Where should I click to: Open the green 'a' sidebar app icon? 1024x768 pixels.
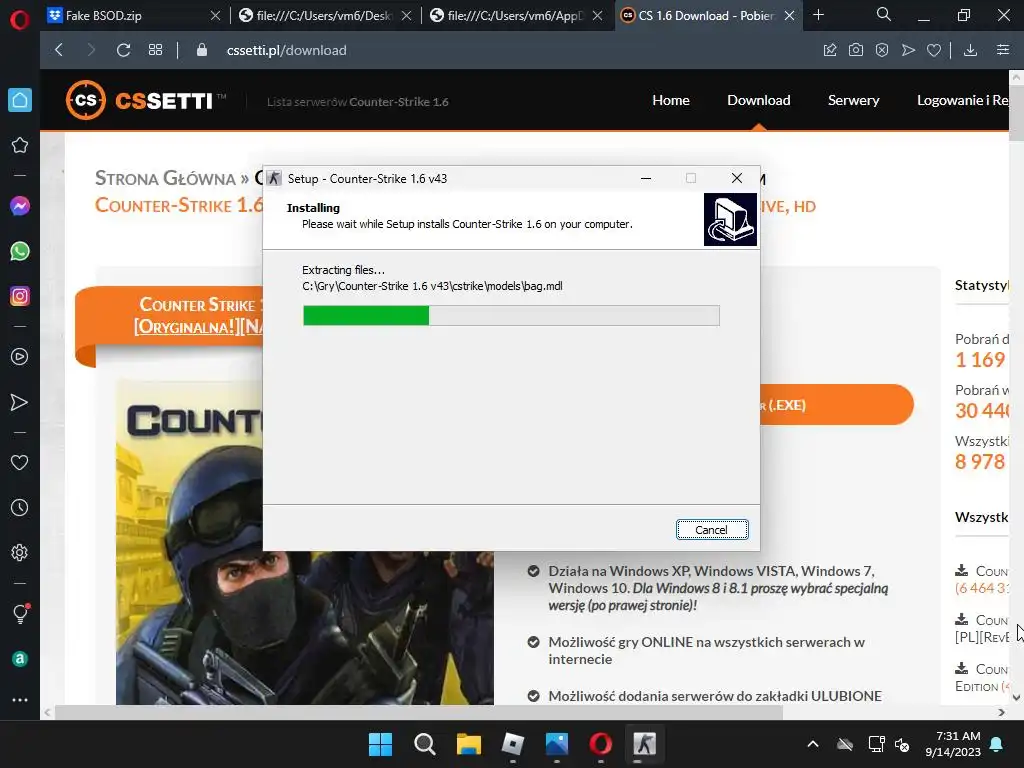click(20, 658)
